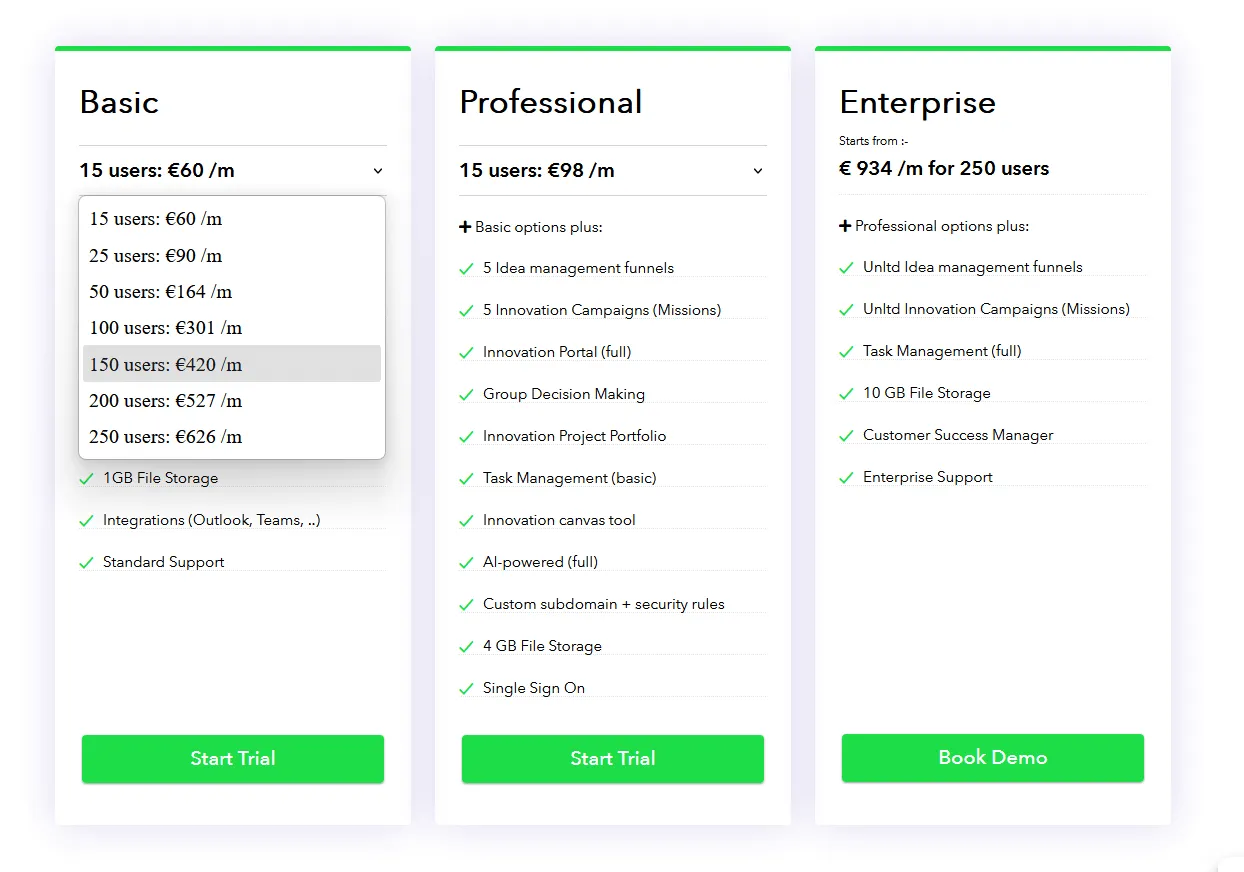This screenshot has width=1244, height=872.
Task: Open the Professional plan users dropdown
Action: pos(613,170)
